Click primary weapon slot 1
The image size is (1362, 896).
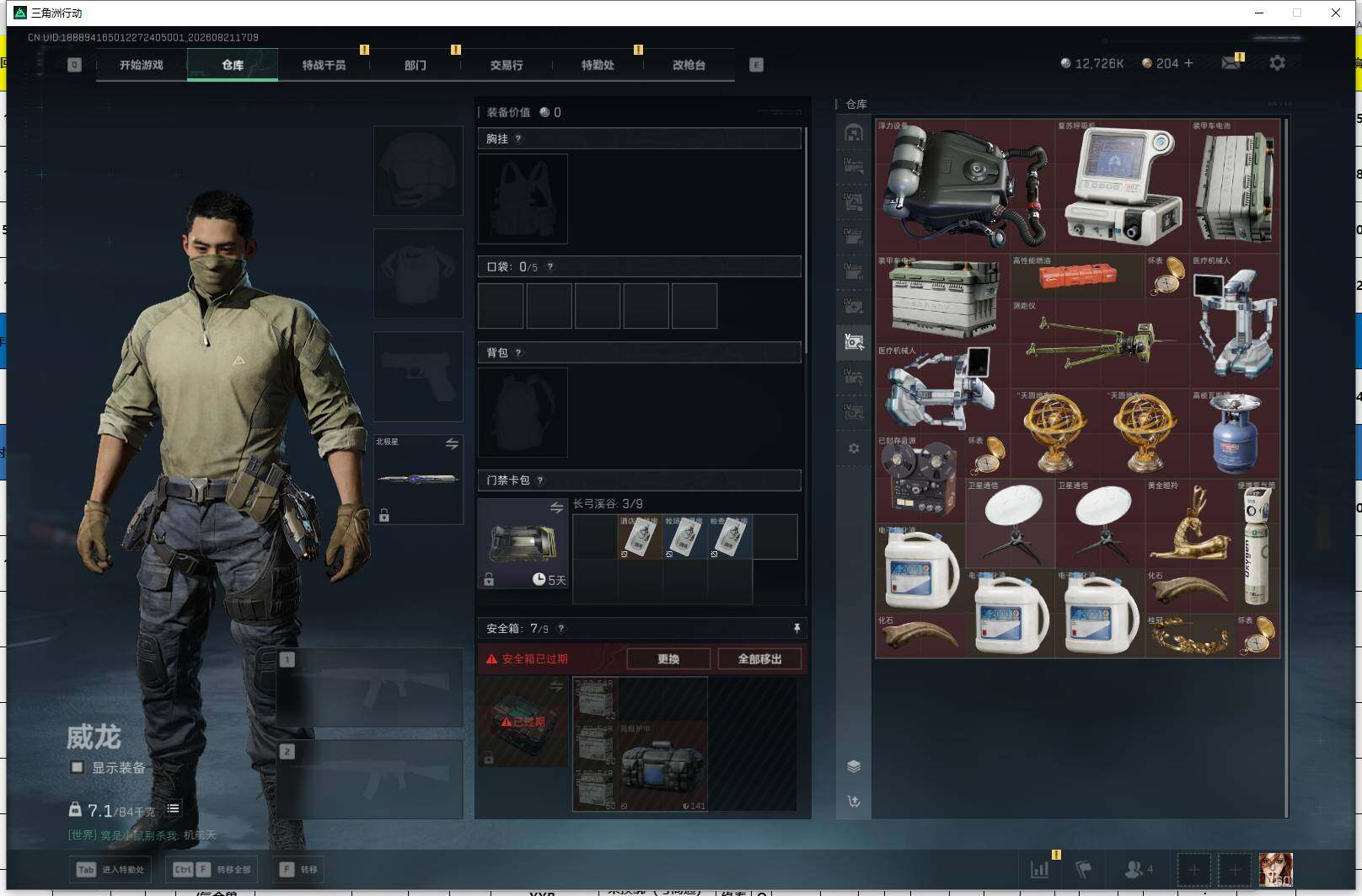[x=369, y=687]
